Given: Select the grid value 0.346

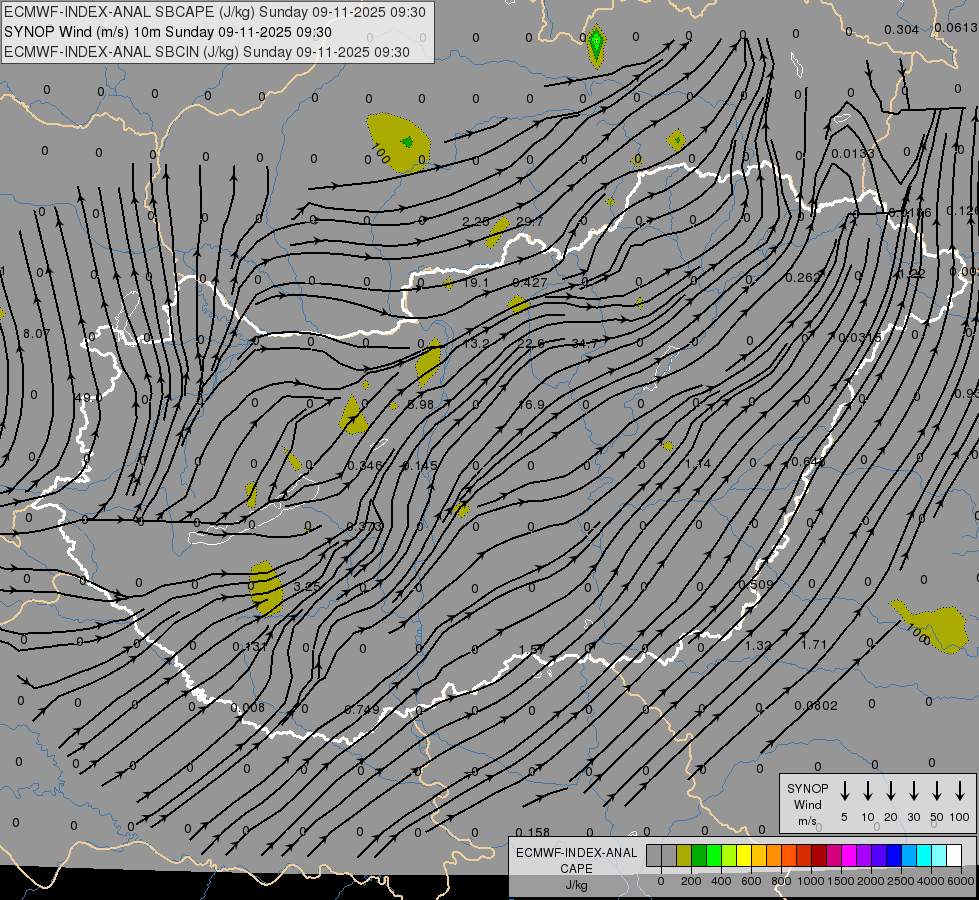Looking at the screenshot, I should (365, 465).
